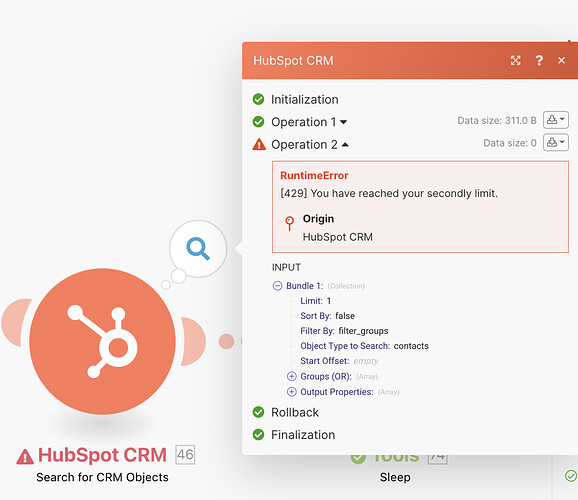Open the download dropdown for Operation 1
The height and width of the screenshot is (500, 578).
tap(556, 120)
